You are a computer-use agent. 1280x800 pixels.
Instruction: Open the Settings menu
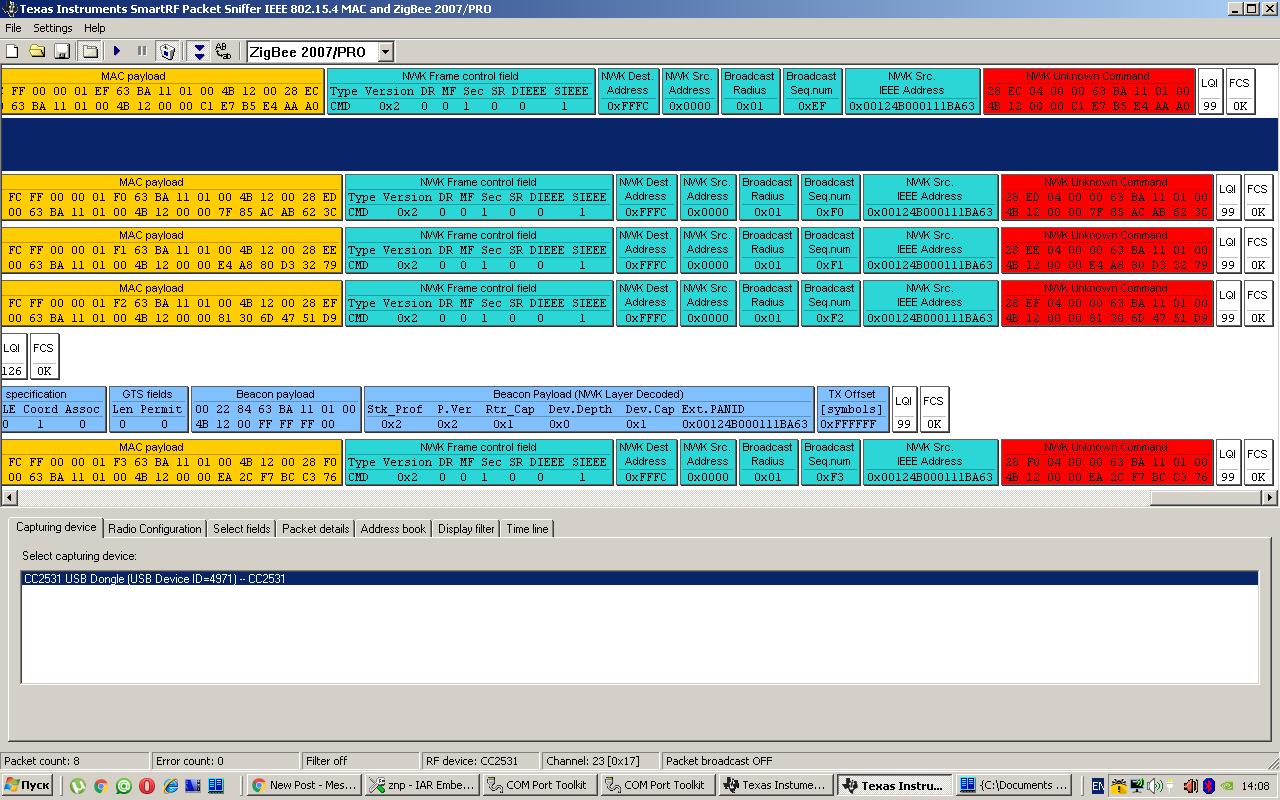[x=53, y=28]
